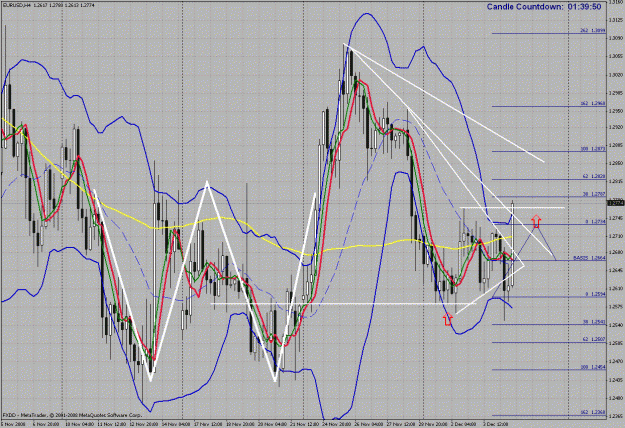Click Fibonacci level label 162 1.2968
Screen dimensions: 625x428
coord(593,103)
